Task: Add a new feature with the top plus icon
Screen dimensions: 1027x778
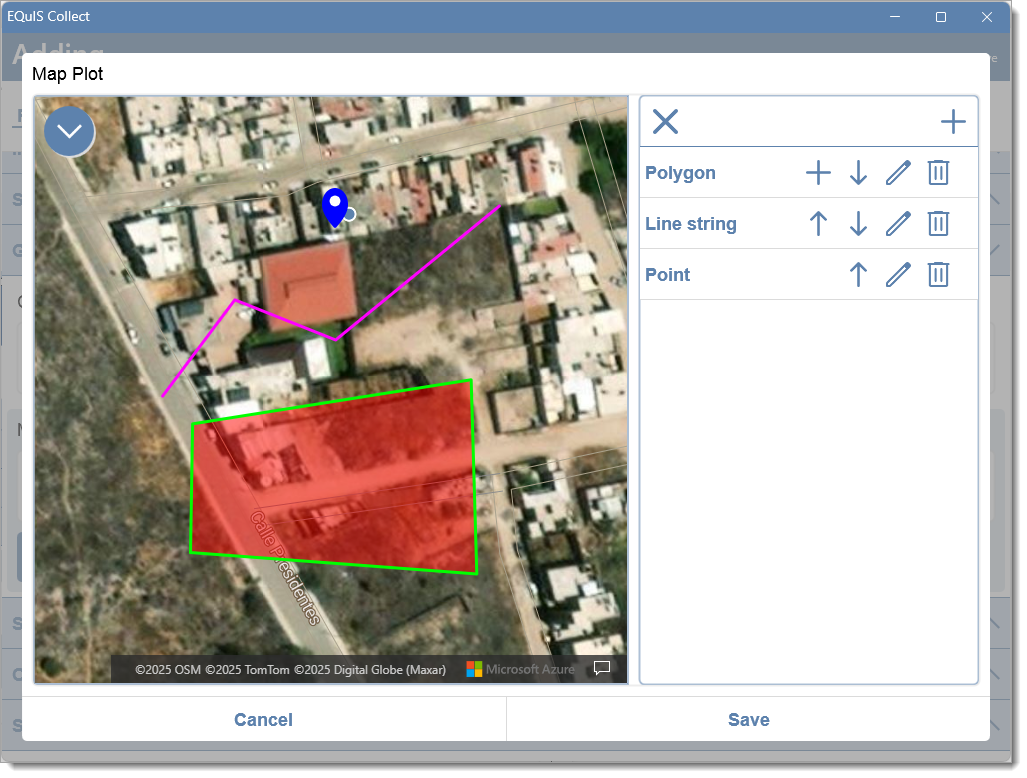Action: [952, 122]
